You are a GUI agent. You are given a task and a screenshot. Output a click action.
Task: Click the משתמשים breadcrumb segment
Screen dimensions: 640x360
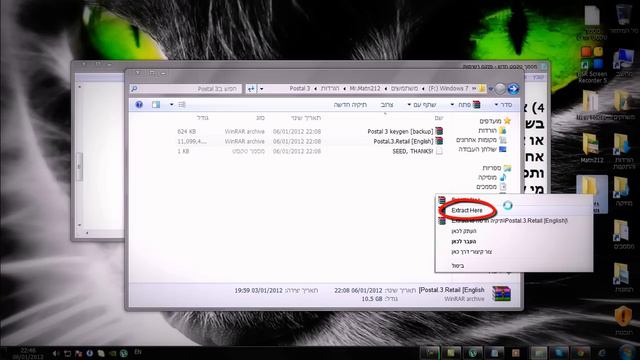pyautogui.click(x=404, y=89)
